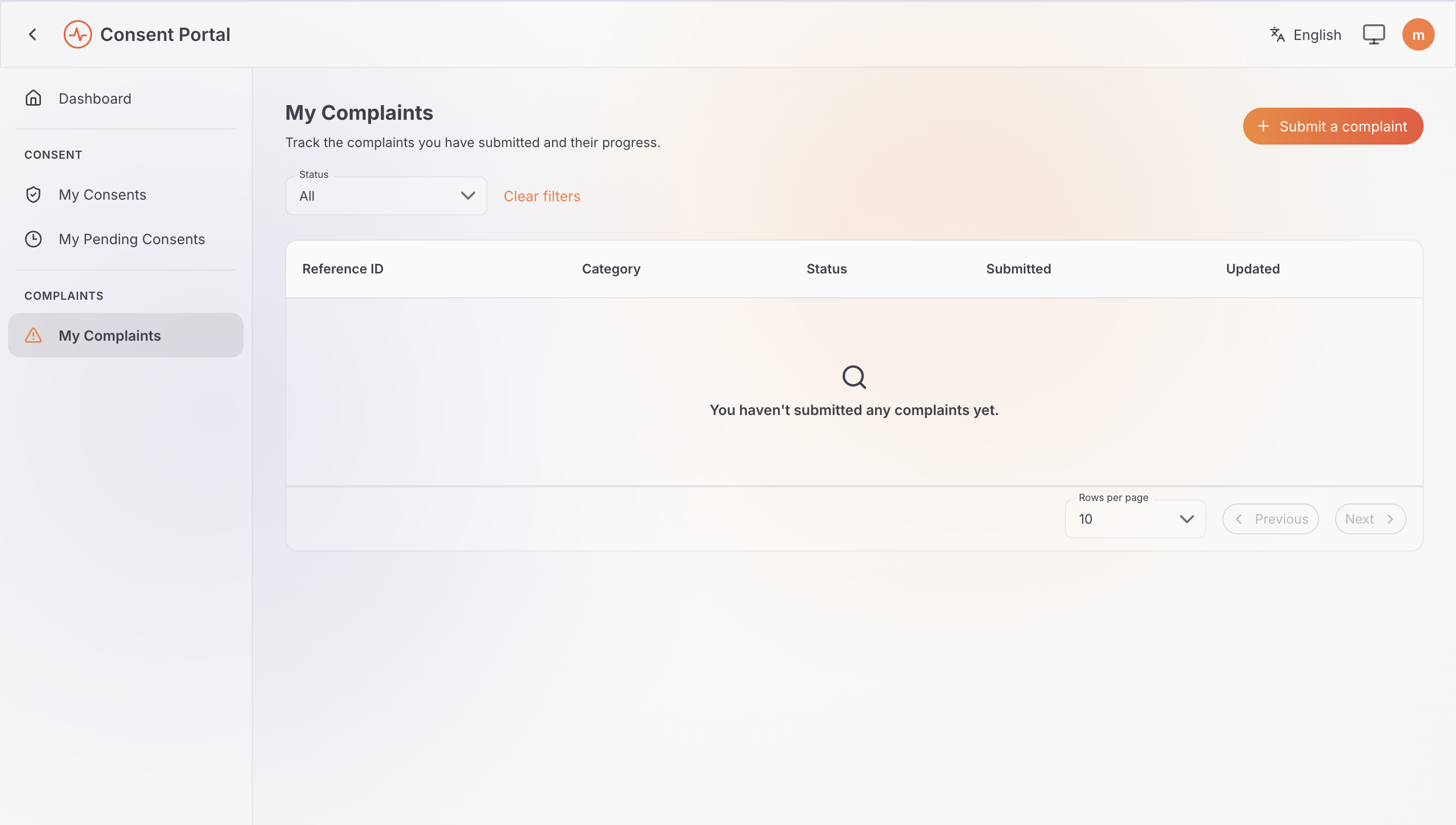Screen dimensions: 1456x825
Task: Select My Complaints sidebar item
Action: pos(126,336)
